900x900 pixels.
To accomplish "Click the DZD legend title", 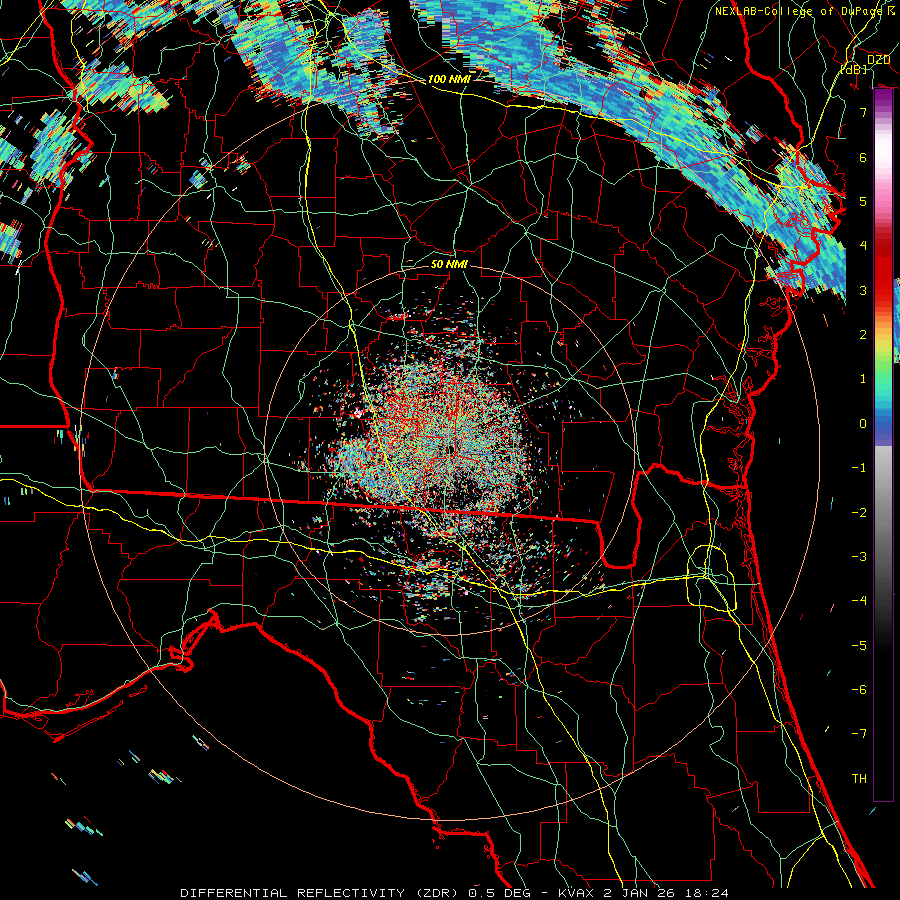I will click(878, 60).
